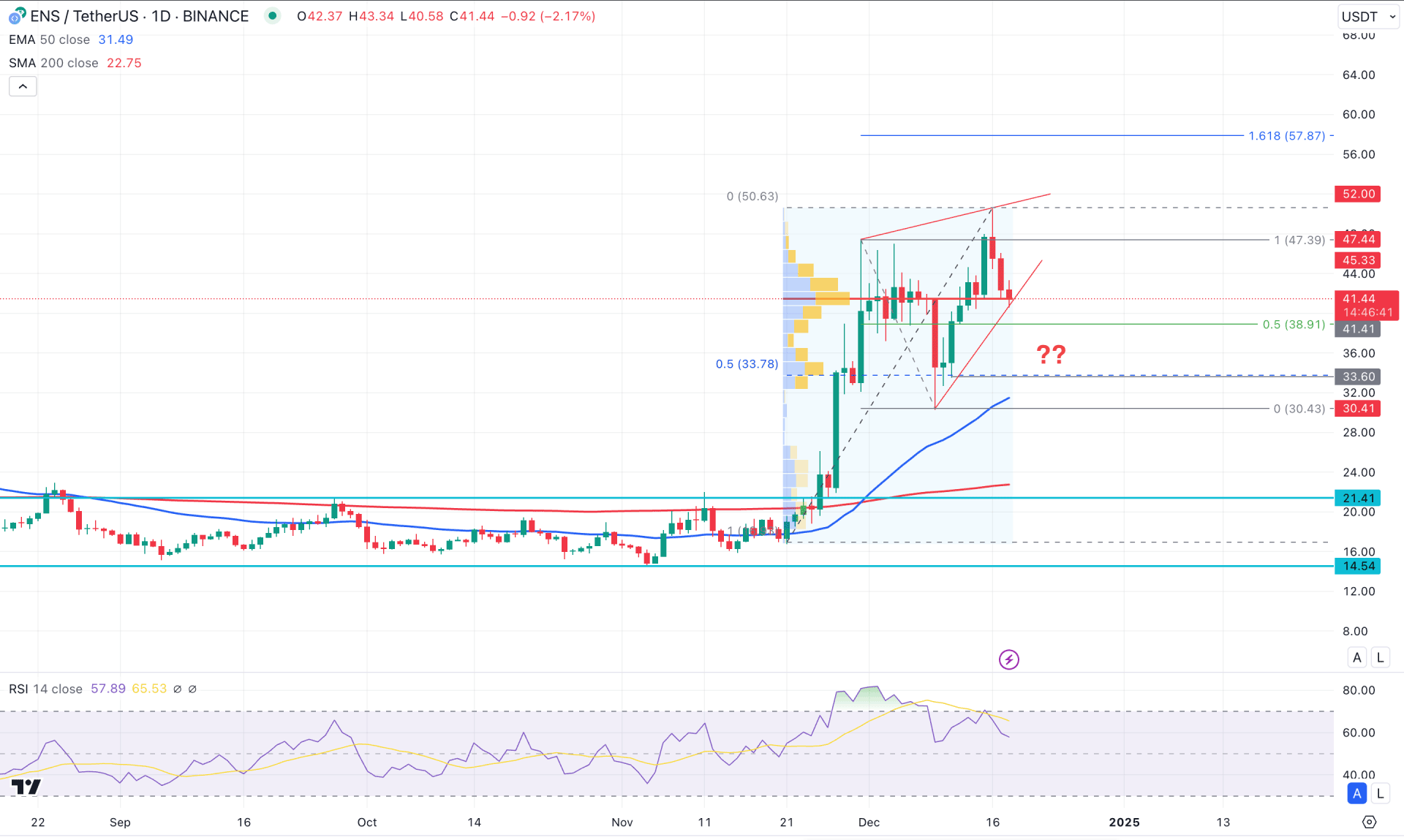Select the 0.5 (38.91) Fibonacci level label

1294,325
